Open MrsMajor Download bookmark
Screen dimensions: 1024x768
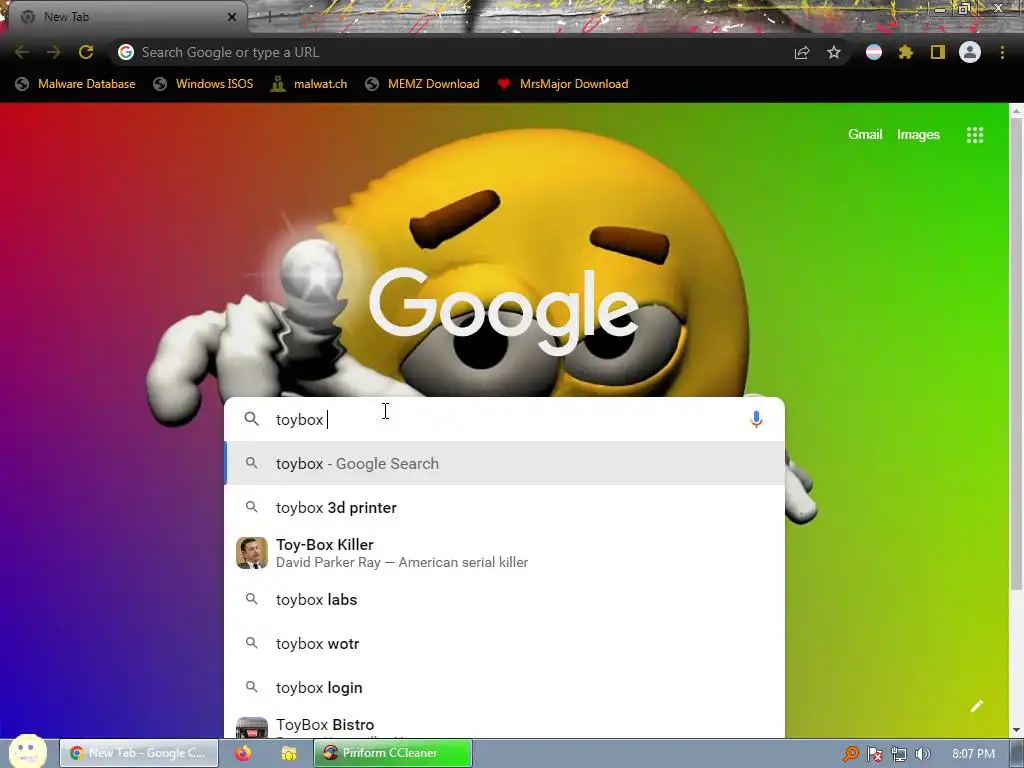[562, 84]
